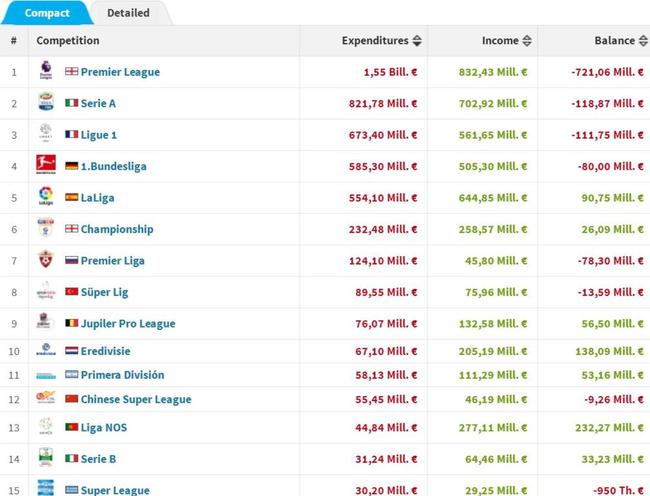The width and height of the screenshot is (650, 496).
Task: Click the Italian flag beside Serie A
Action: tap(71, 103)
